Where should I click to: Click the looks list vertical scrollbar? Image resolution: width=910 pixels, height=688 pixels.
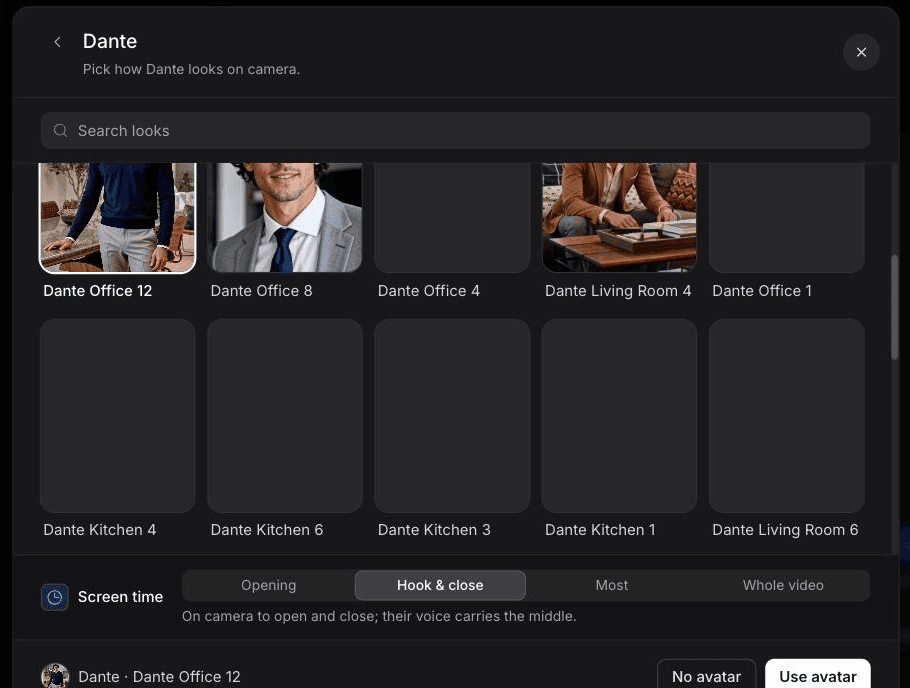(894, 307)
